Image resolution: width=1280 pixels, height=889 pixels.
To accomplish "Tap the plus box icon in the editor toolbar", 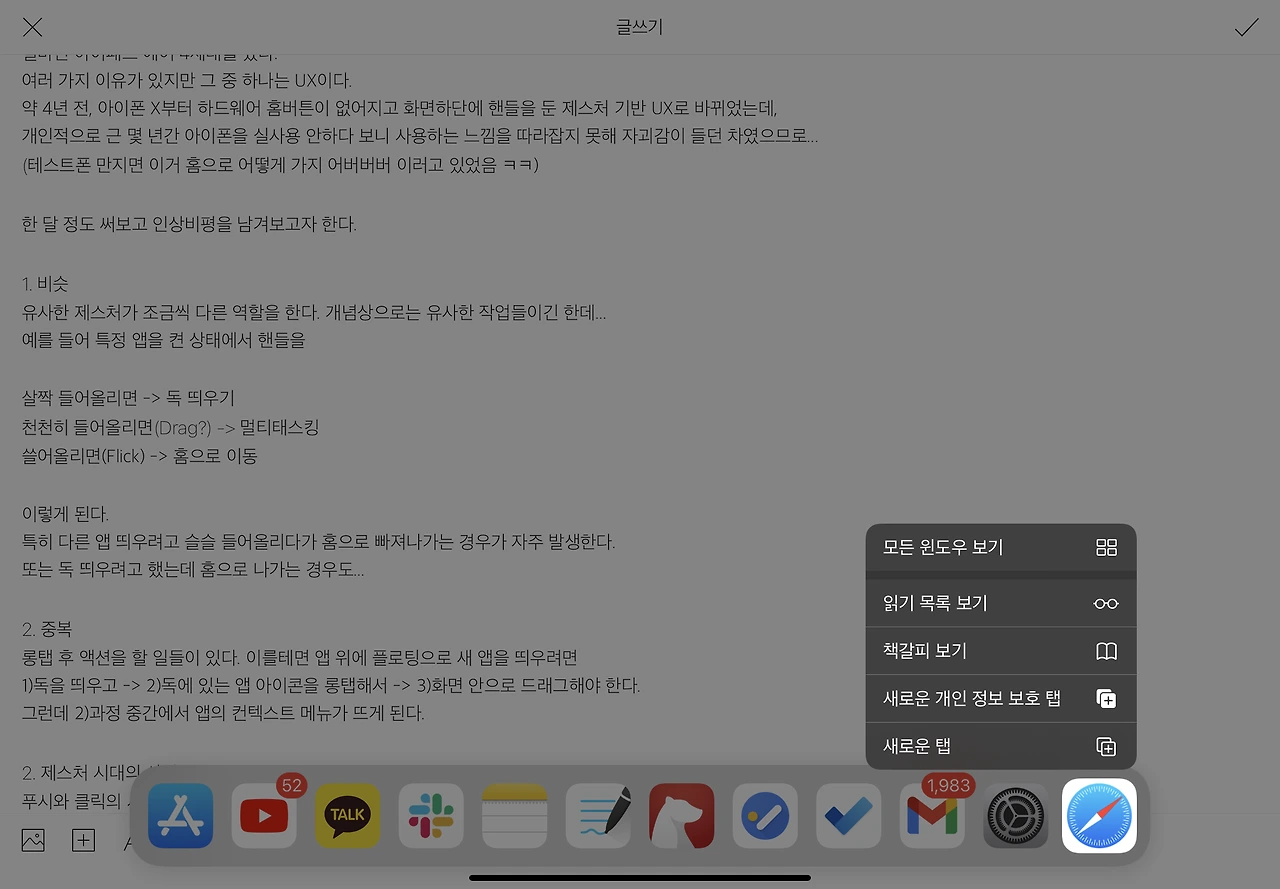I will click(x=83, y=841).
